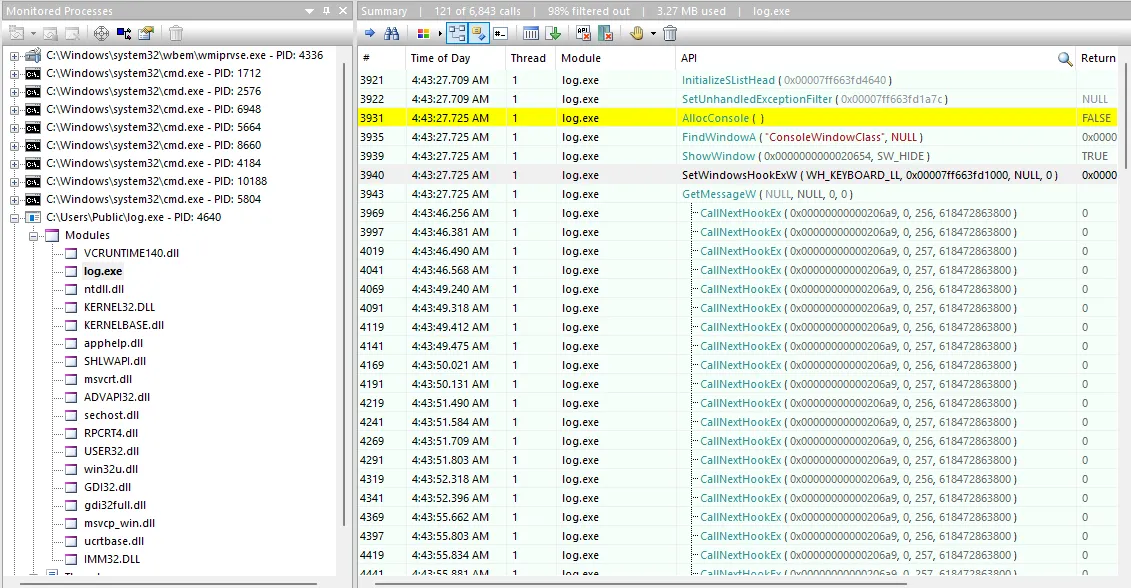Select the USER32.dll module
The image size is (1131, 588).
112,452
